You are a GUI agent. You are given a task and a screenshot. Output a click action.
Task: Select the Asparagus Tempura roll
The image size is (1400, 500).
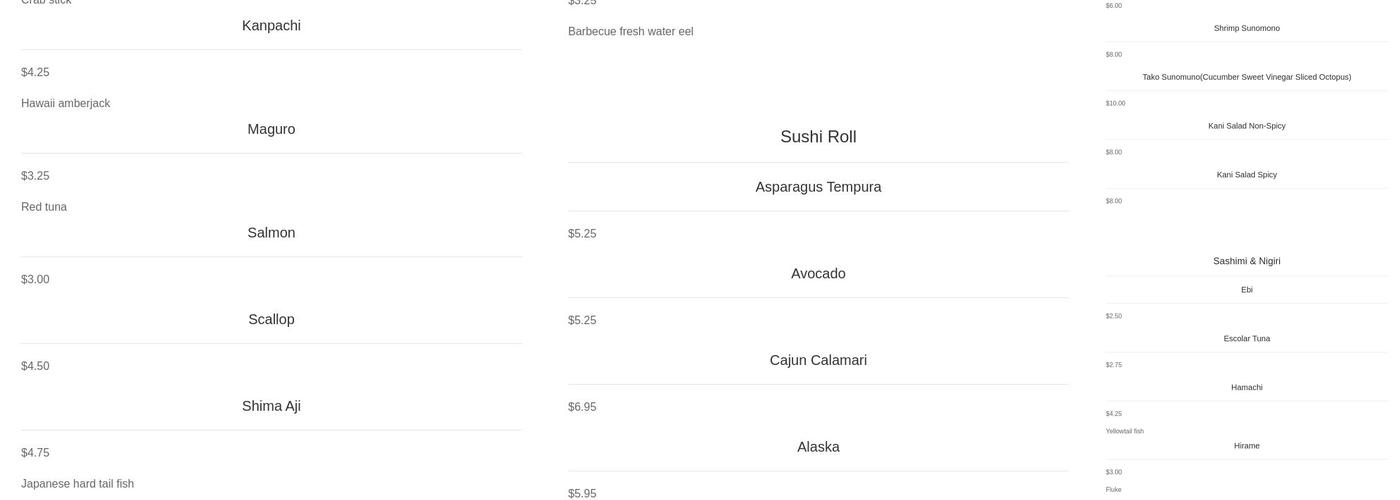click(x=818, y=187)
